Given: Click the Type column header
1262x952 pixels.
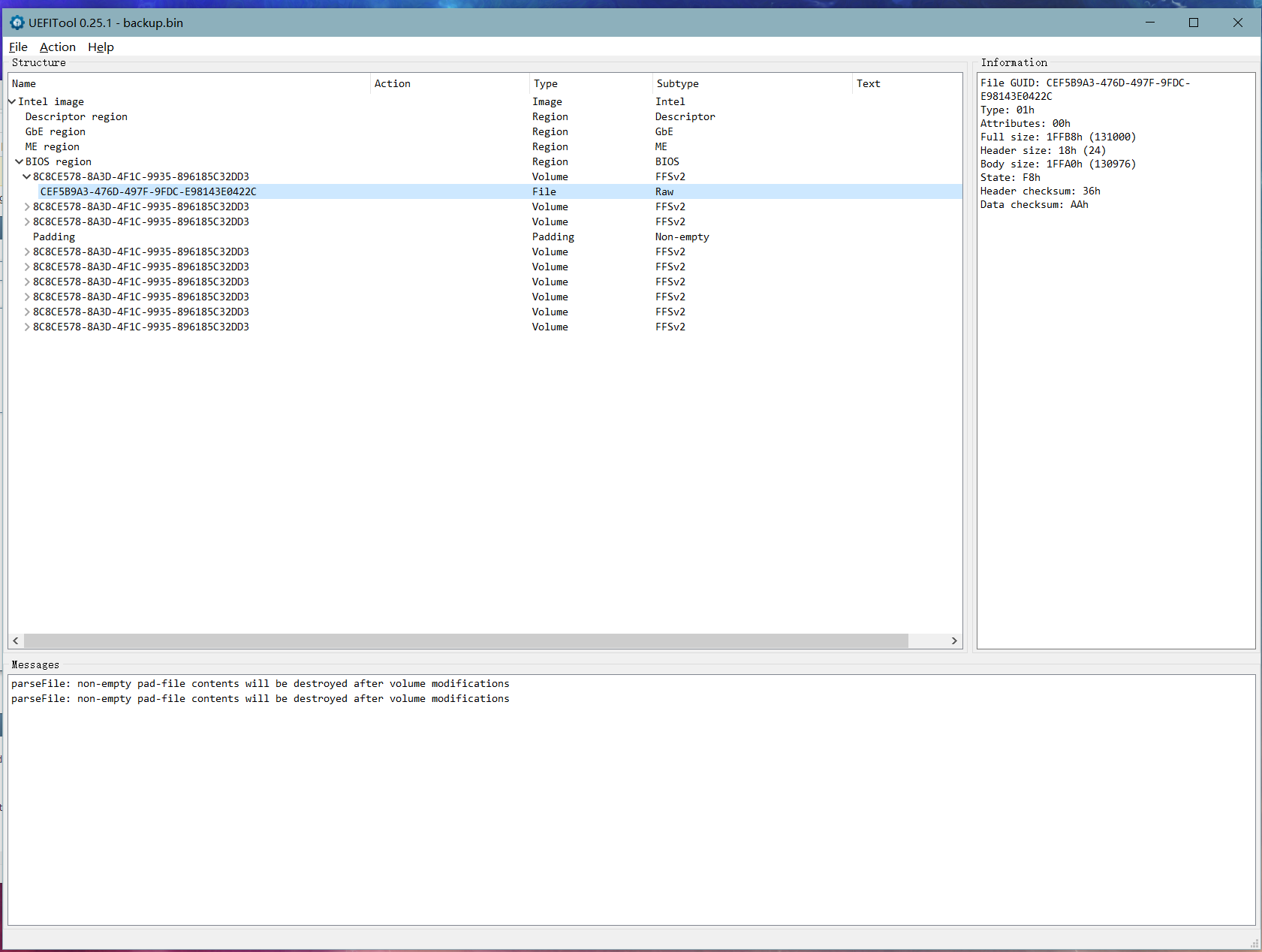Looking at the screenshot, I should pos(591,83).
